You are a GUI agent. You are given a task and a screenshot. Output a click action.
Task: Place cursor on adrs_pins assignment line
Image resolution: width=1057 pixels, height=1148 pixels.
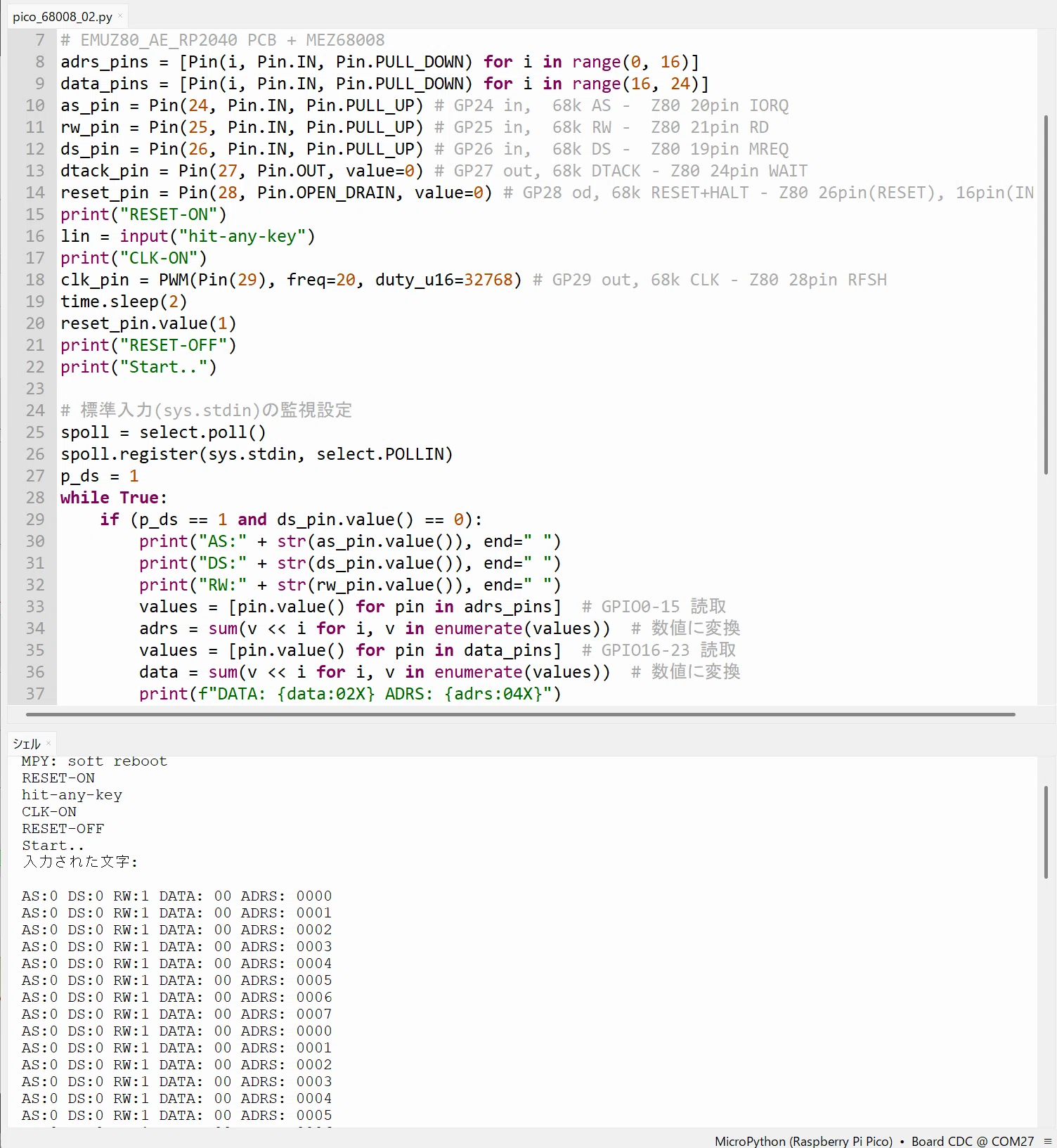click(380, 62)
